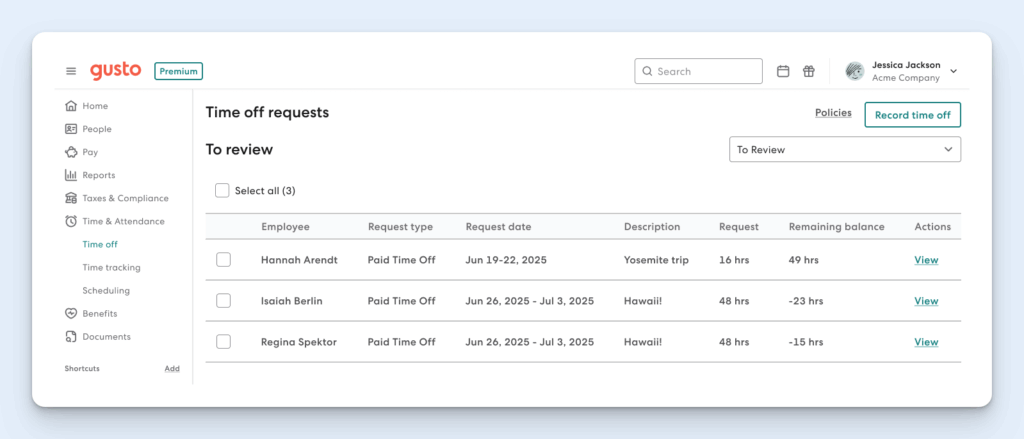Check Regina Spektor's row checkbox
Image resolution: width=1024 pixels, height=439 pixels.
[x=223, y=342]
